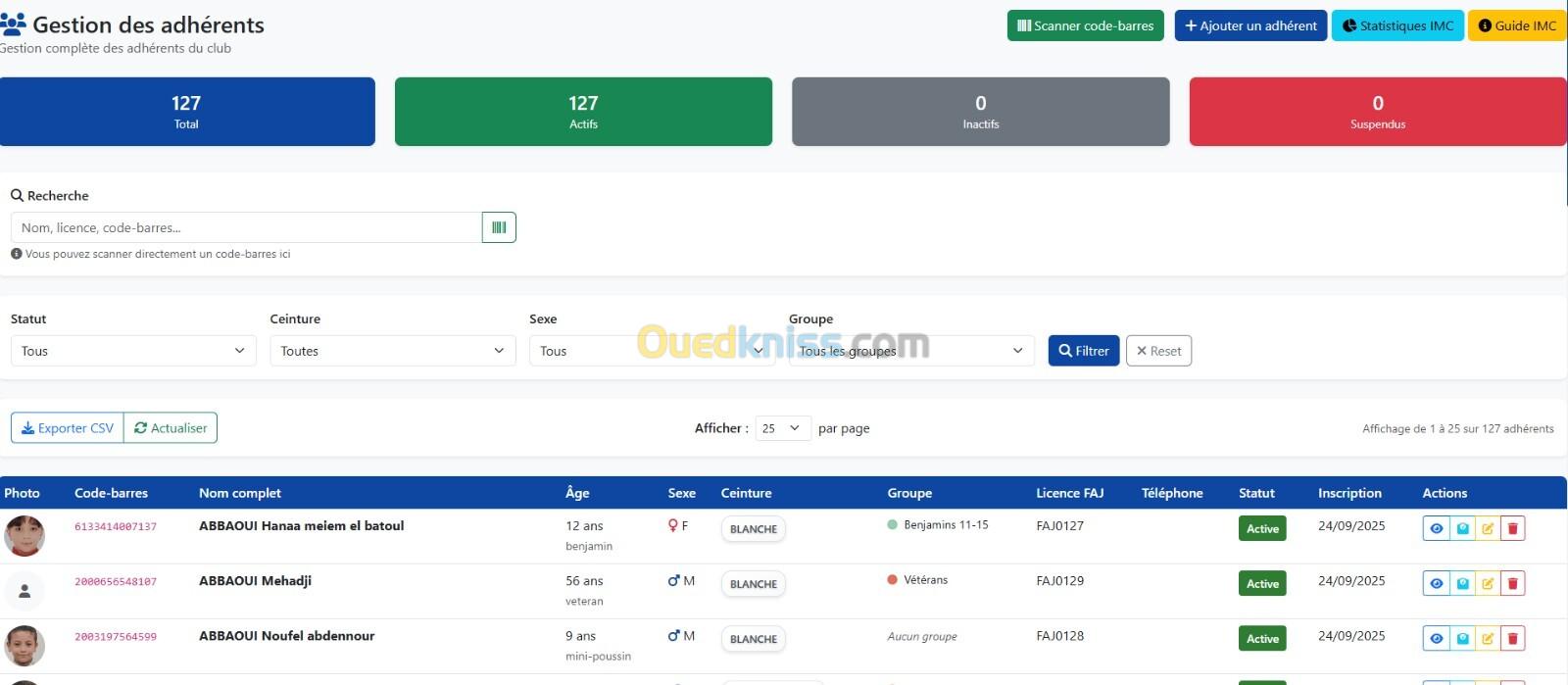
Task: Open weight scale icon for ABBAOUI Mehadji
Action: pos(1462,583)
